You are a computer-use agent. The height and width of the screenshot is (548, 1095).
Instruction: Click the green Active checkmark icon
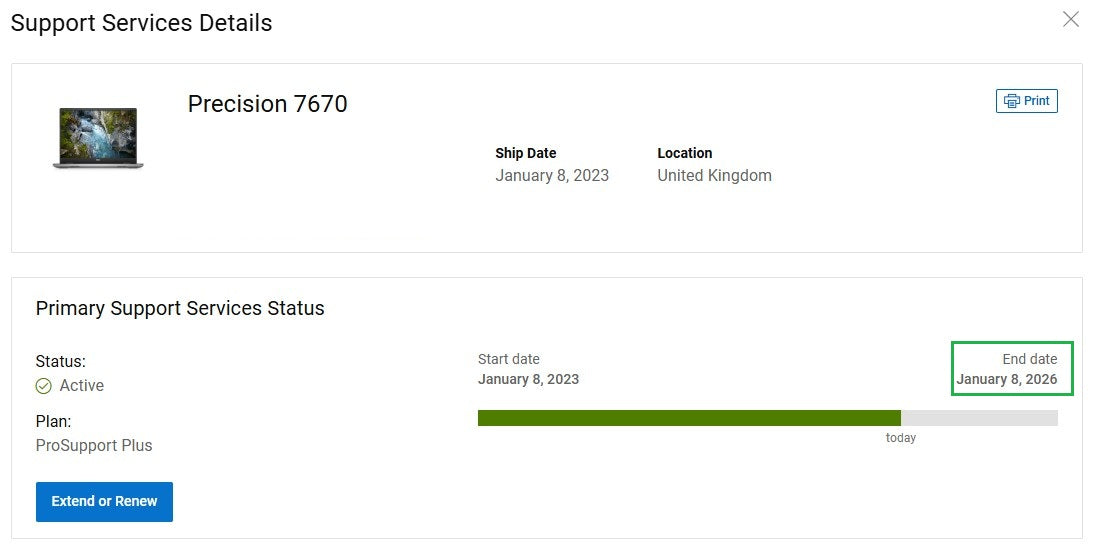click(43, 386)
